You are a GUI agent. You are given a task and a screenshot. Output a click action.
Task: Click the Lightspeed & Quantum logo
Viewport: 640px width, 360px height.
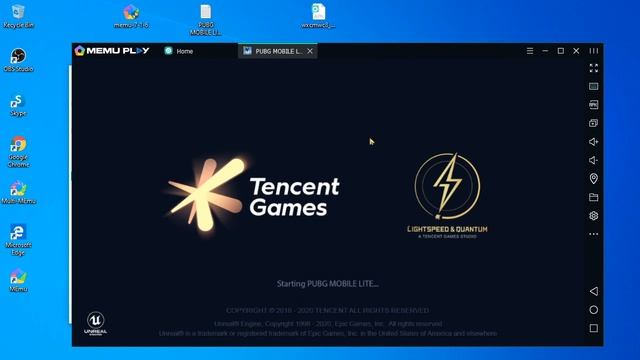tap(447, 196)
